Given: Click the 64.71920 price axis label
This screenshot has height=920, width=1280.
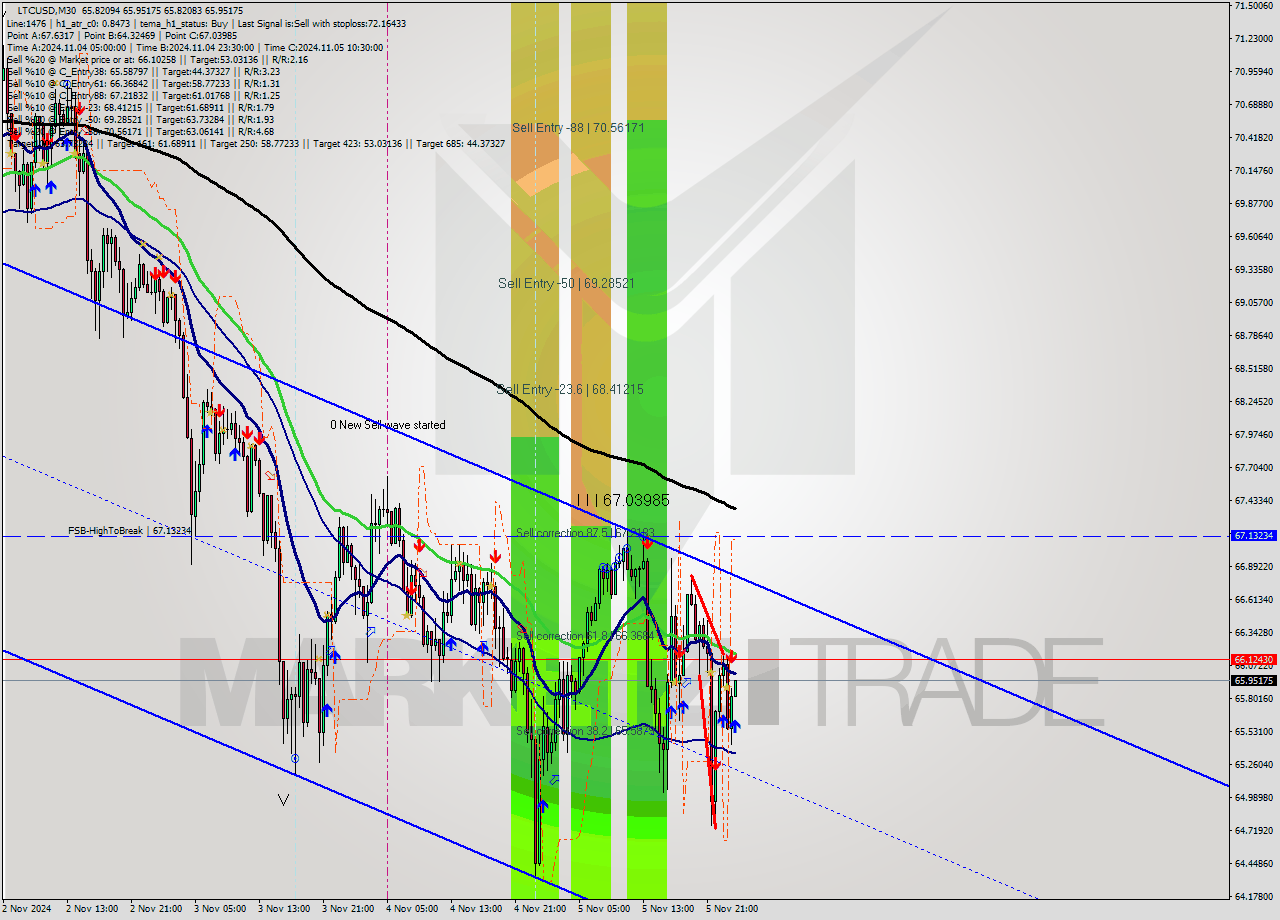Looking at the screenshot, I should pyautogui.click(x=1254, y=830).
